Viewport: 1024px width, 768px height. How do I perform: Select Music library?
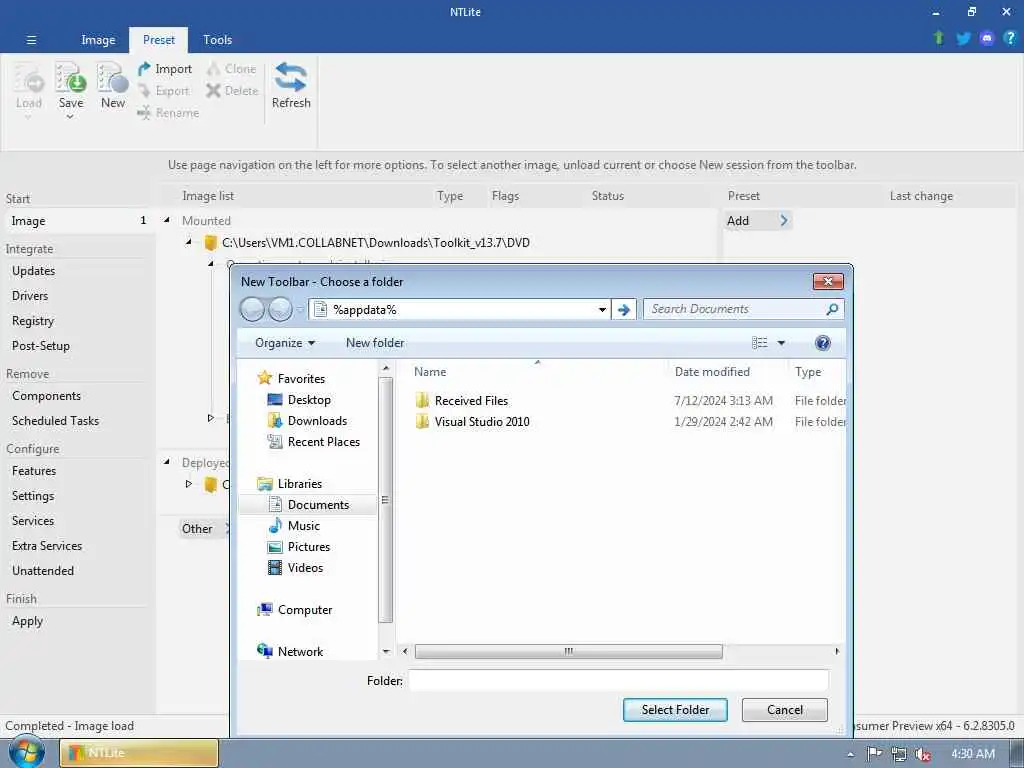(x=303, y=526)
